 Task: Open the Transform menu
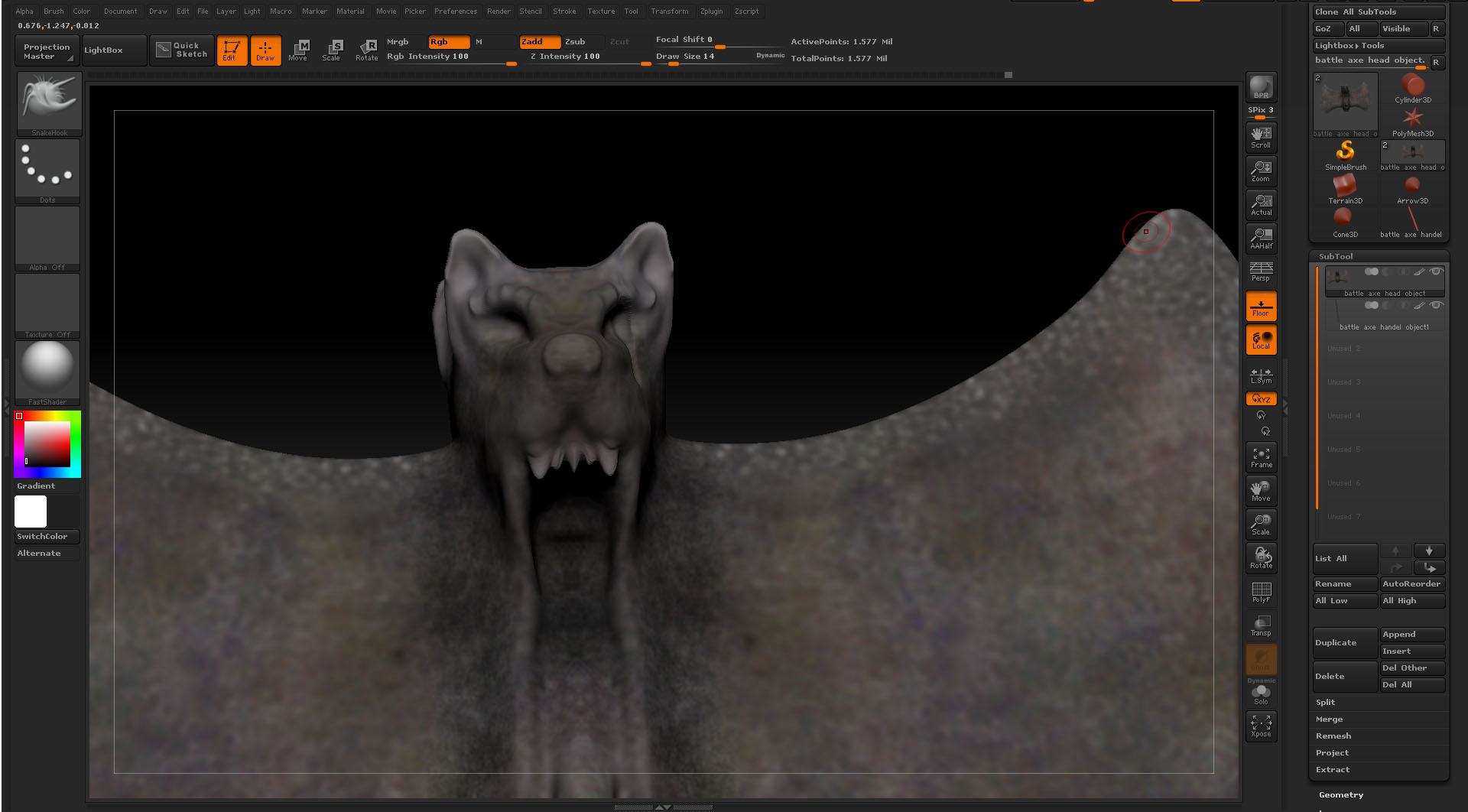click(670, 11)
